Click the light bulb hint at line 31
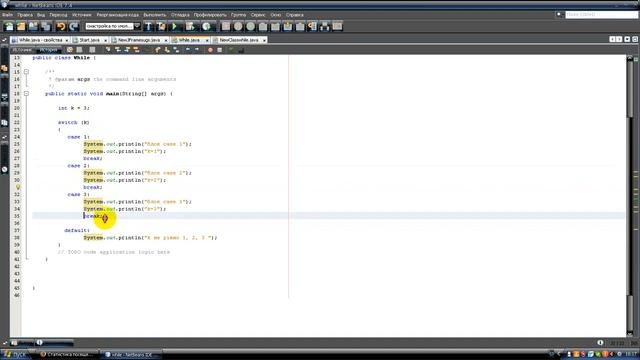640x360 pixels. (18, 187)
